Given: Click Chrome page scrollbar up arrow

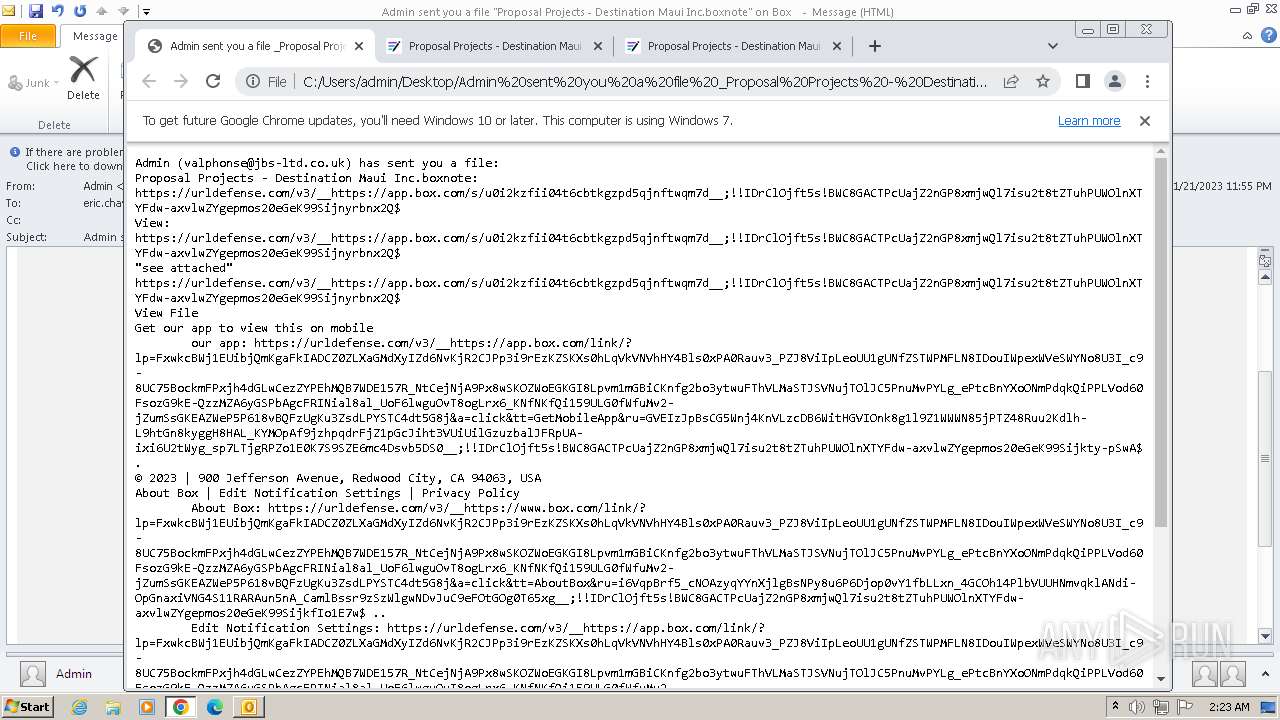Looking at the screenshot, I should pyautogui.click(x=1161, y=152).
